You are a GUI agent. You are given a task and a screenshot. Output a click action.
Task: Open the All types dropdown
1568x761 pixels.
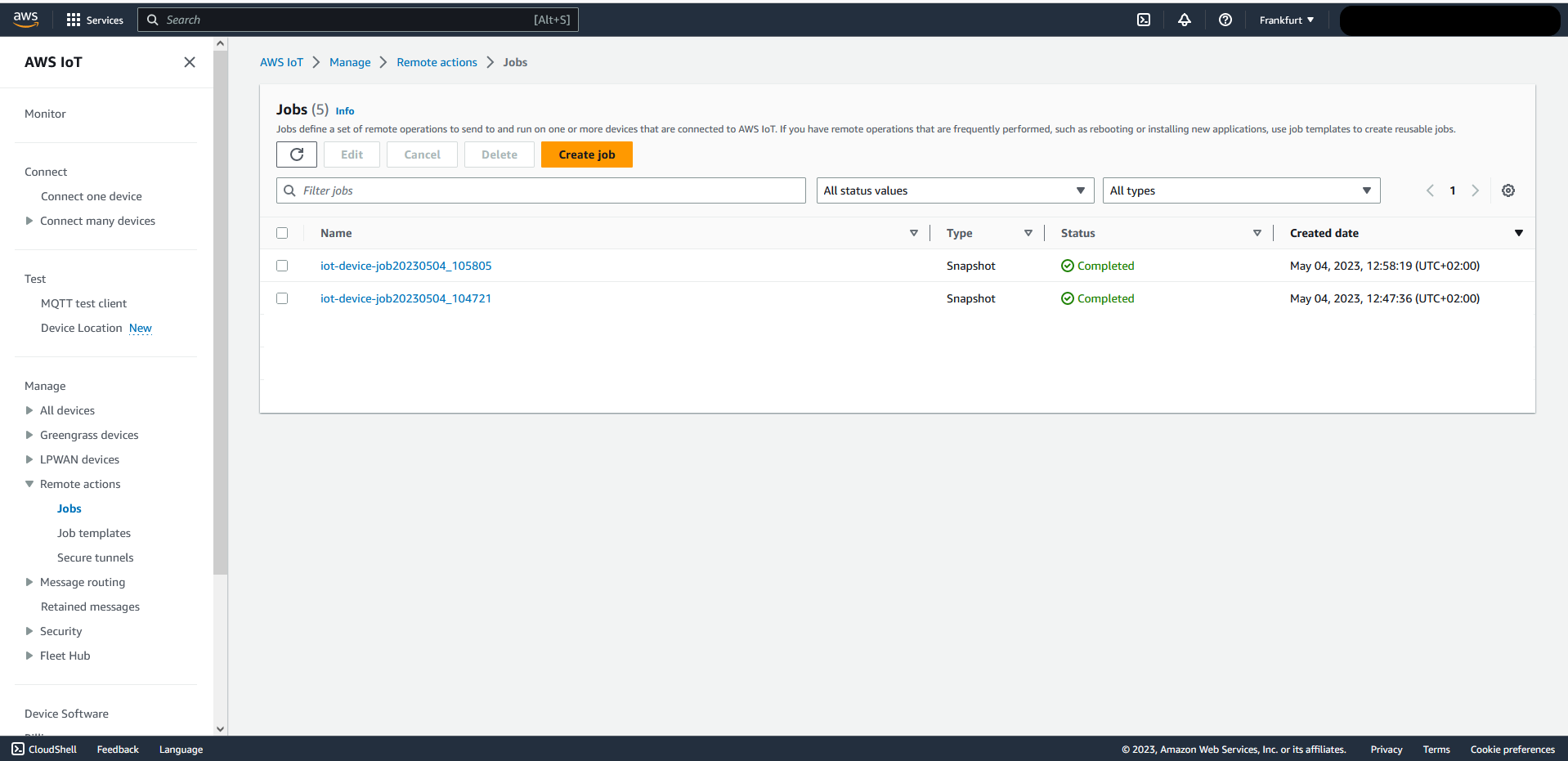click(x=1241, y=190)
